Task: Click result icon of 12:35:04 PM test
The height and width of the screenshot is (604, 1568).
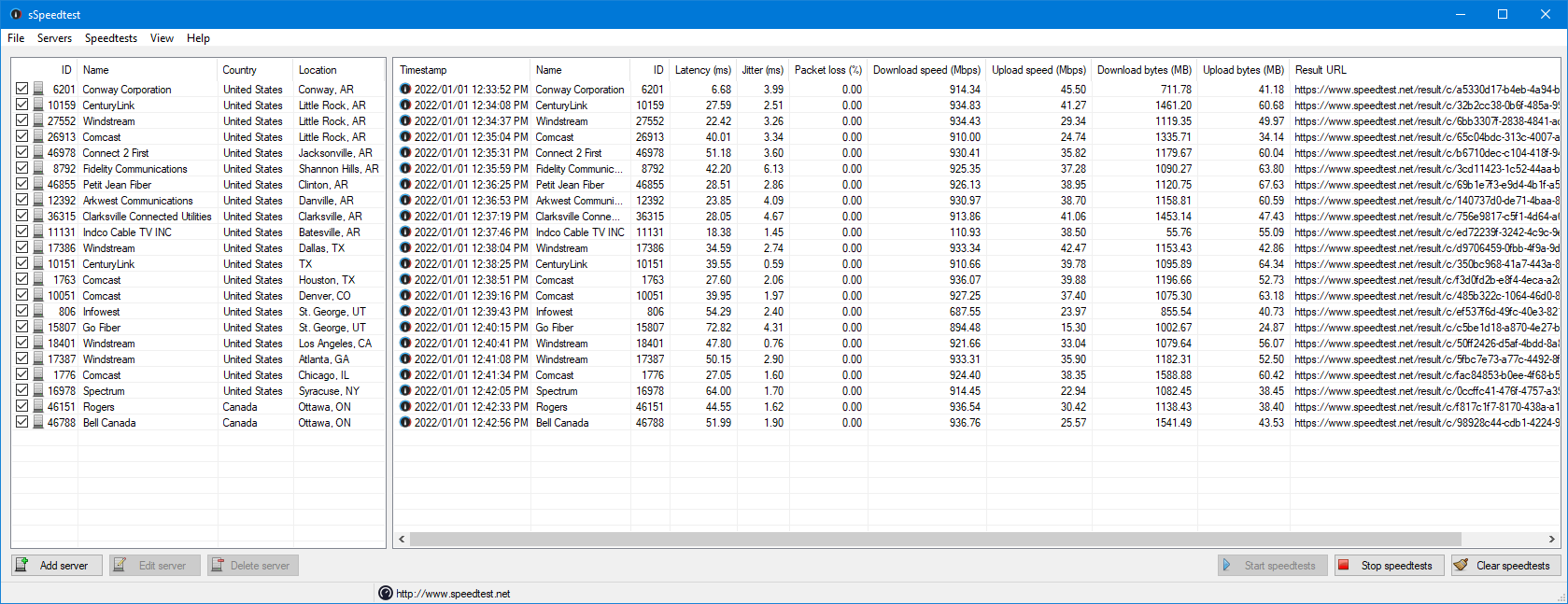Action: [405, 137]
